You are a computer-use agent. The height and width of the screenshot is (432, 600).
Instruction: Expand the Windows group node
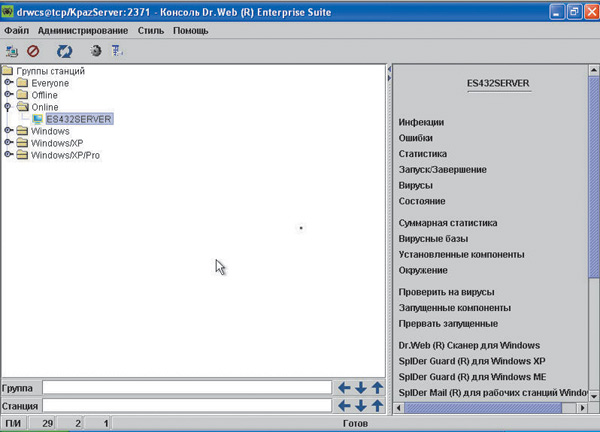[8, 130]
